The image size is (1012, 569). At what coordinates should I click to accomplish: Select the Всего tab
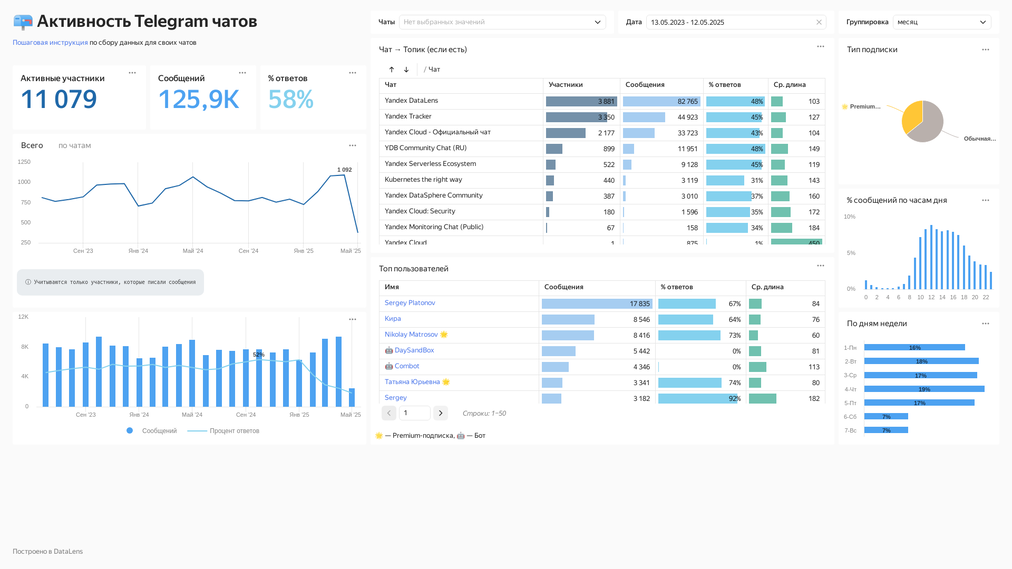pos(32,146)
